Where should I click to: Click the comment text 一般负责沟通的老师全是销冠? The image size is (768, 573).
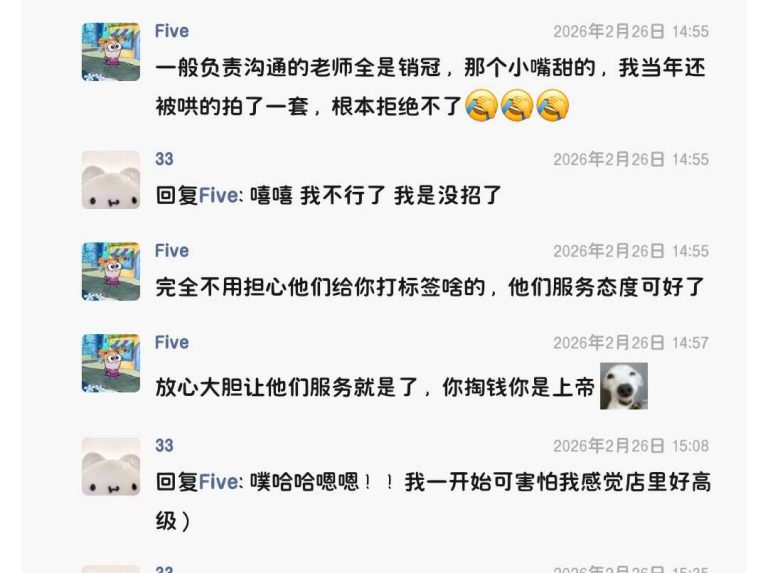point(298,68)
